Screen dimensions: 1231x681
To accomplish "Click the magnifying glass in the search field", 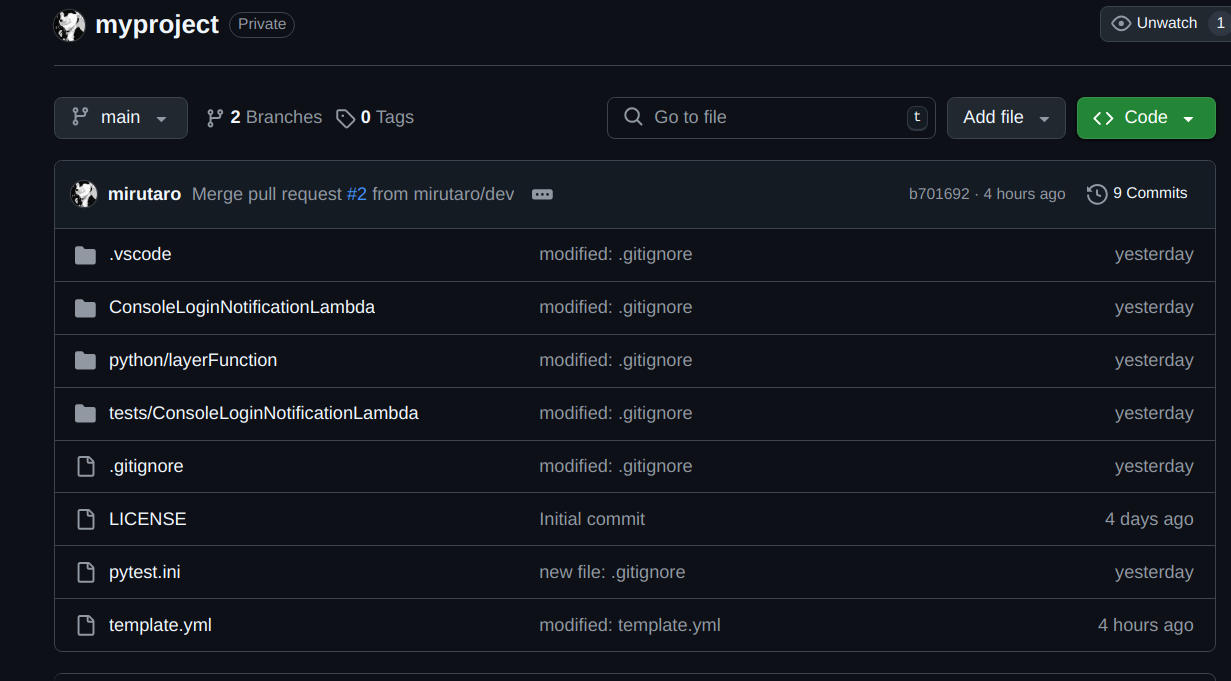I will (633, 117).
